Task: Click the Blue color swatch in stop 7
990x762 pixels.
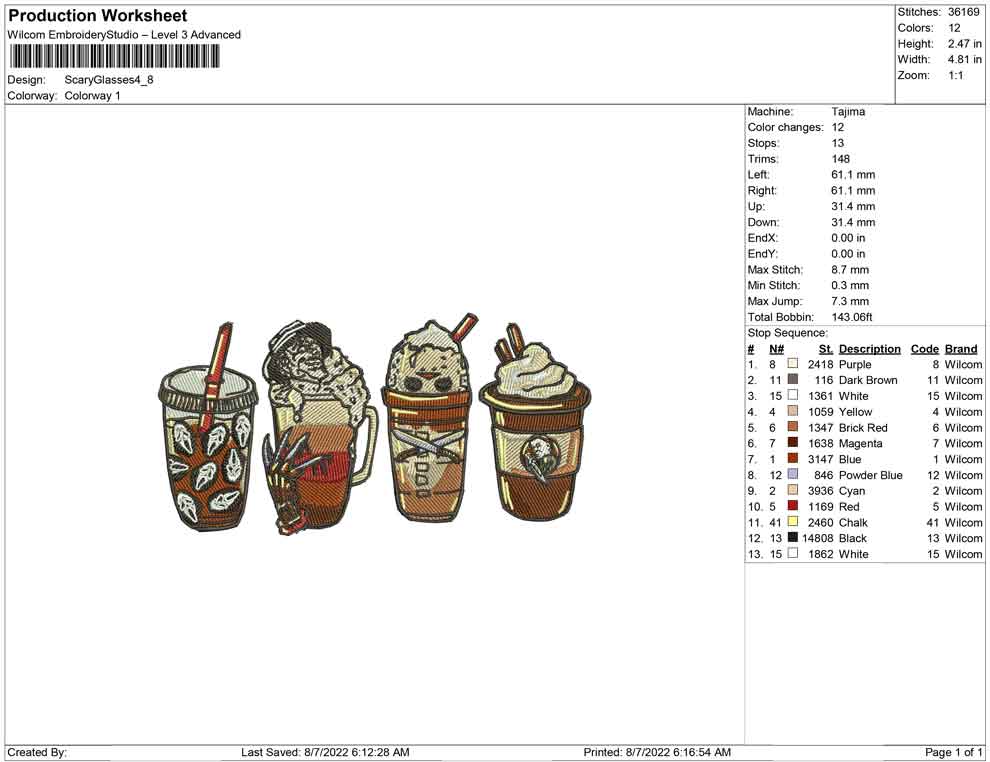Action: pyautogui.click(x=792, y=458)
